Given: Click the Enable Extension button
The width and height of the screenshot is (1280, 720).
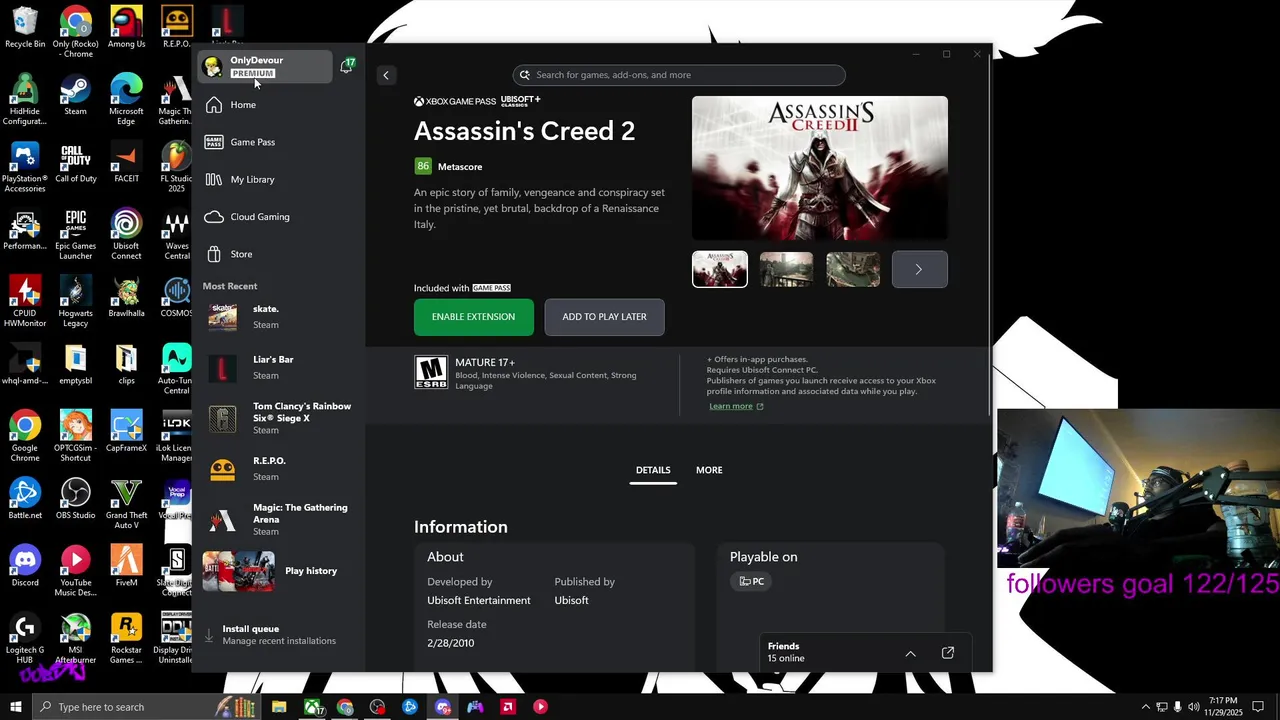Looking at the screenshot, I should (474, 317).
